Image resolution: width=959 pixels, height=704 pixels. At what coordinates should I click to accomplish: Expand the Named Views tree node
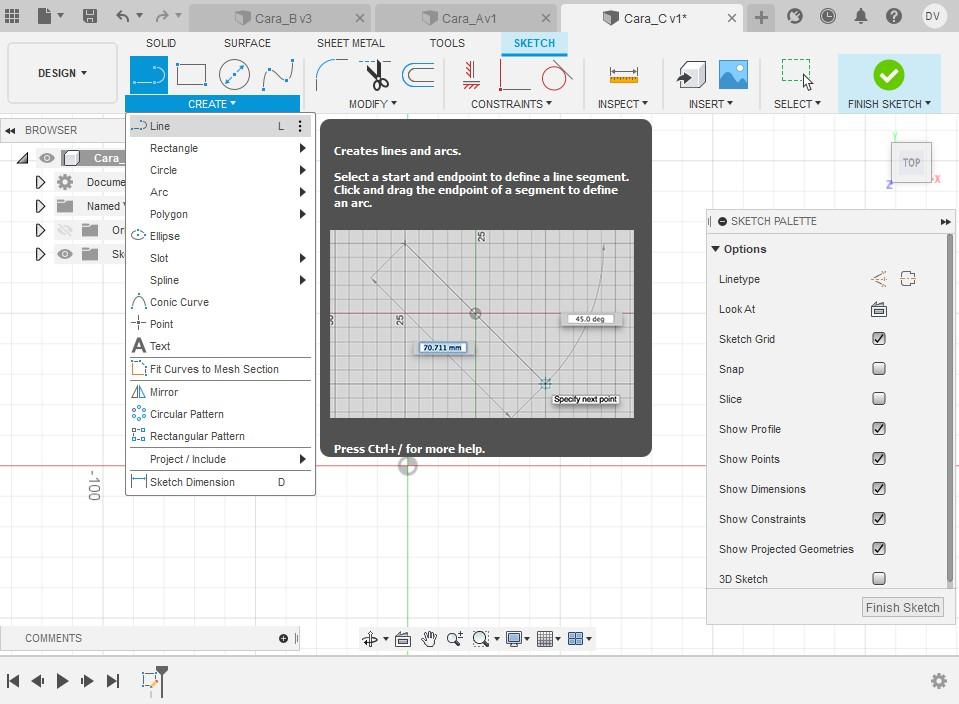click(x=40, y=206)
